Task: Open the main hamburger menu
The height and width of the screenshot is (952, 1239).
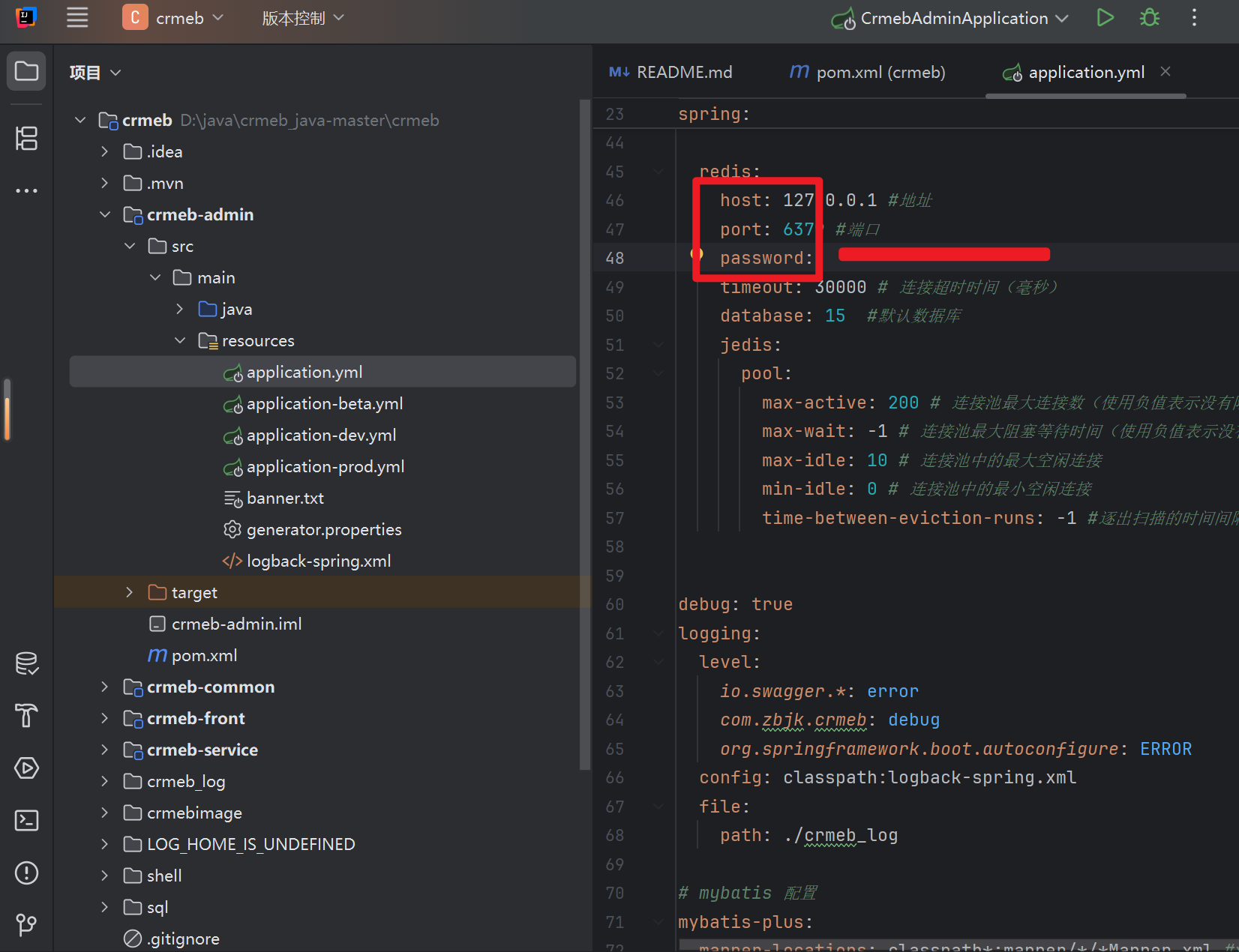Action: click(77, 18)
